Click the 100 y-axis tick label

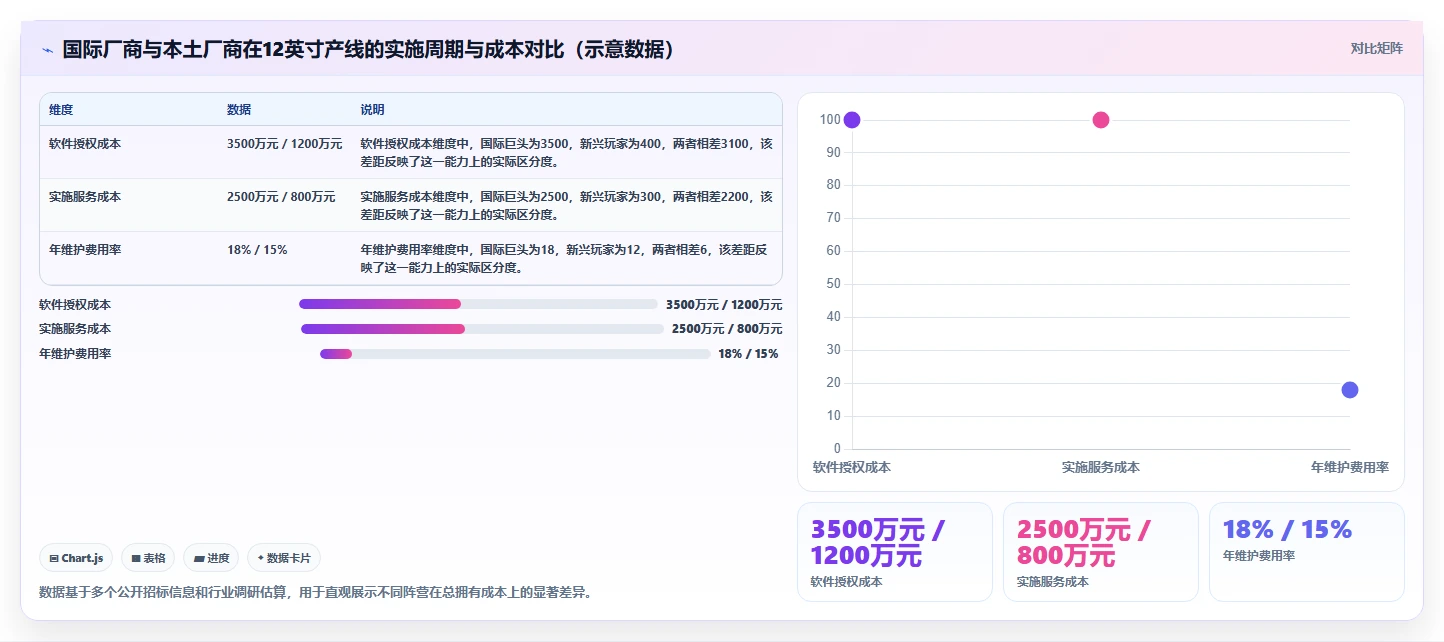point(830,120)
